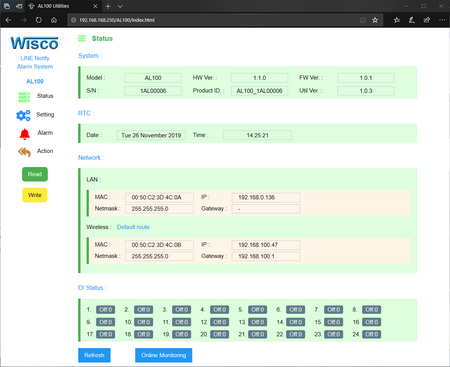Image resolution: width=450 pixels, height=367 pixels.
Task: Click the Wisco logo
Action: [x=35, y=43]
